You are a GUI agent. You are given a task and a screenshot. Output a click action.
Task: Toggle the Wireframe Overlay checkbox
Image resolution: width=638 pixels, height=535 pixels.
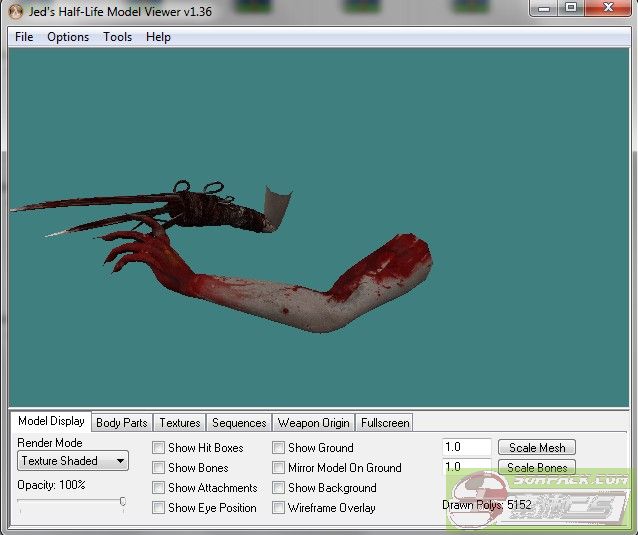tap(279, 508)
